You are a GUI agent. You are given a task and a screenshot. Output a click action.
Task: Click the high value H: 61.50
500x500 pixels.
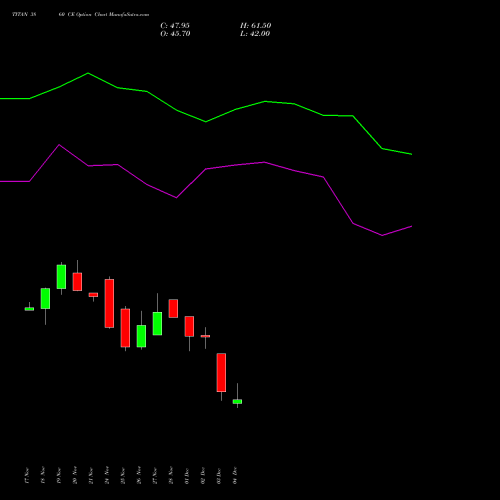(256, 26)
